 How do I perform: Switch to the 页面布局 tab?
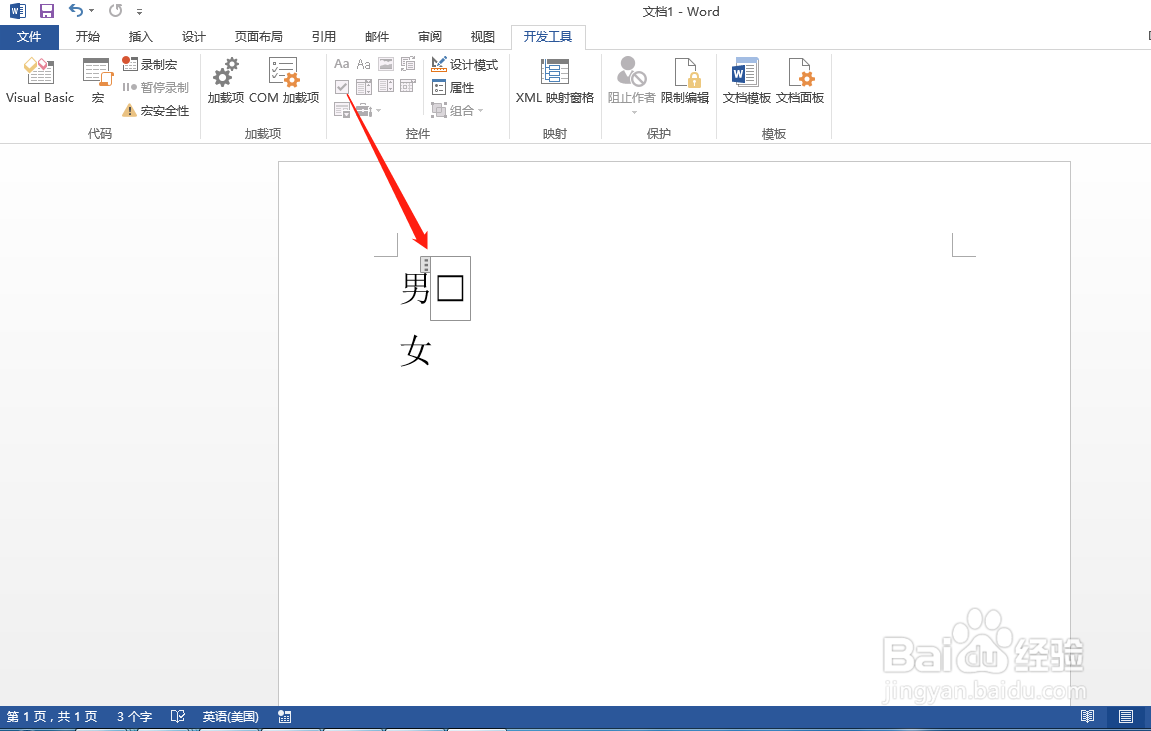[258, 37]
